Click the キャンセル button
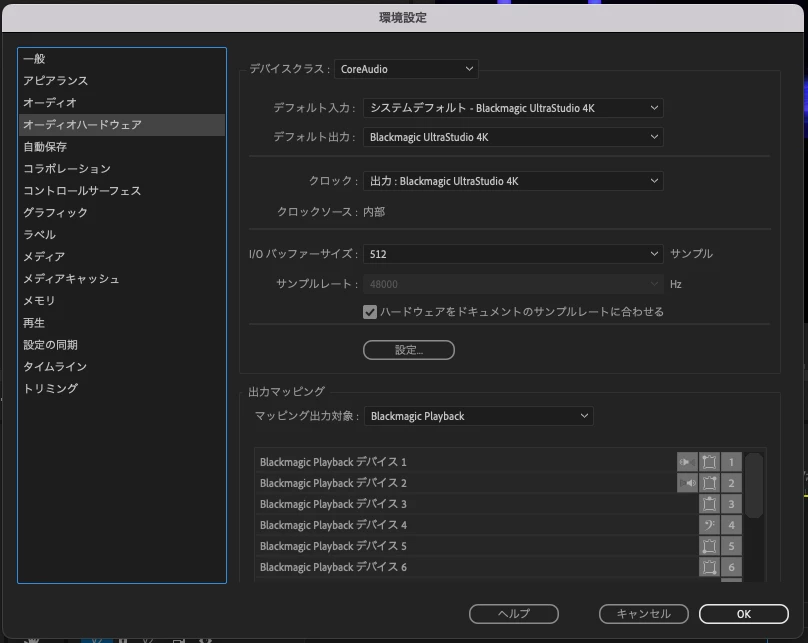Viewport: 808px width, 643px height. click(x=644, y=614)
